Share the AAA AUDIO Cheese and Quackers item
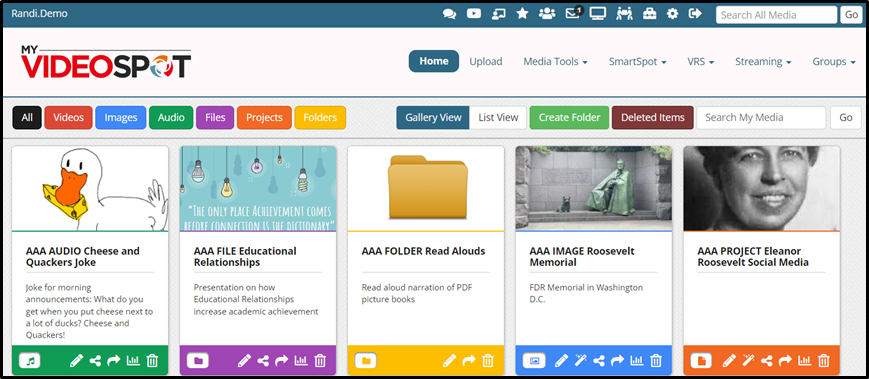Image resolution: width=869 pixels, height=379 pixels. pos(95,361)
